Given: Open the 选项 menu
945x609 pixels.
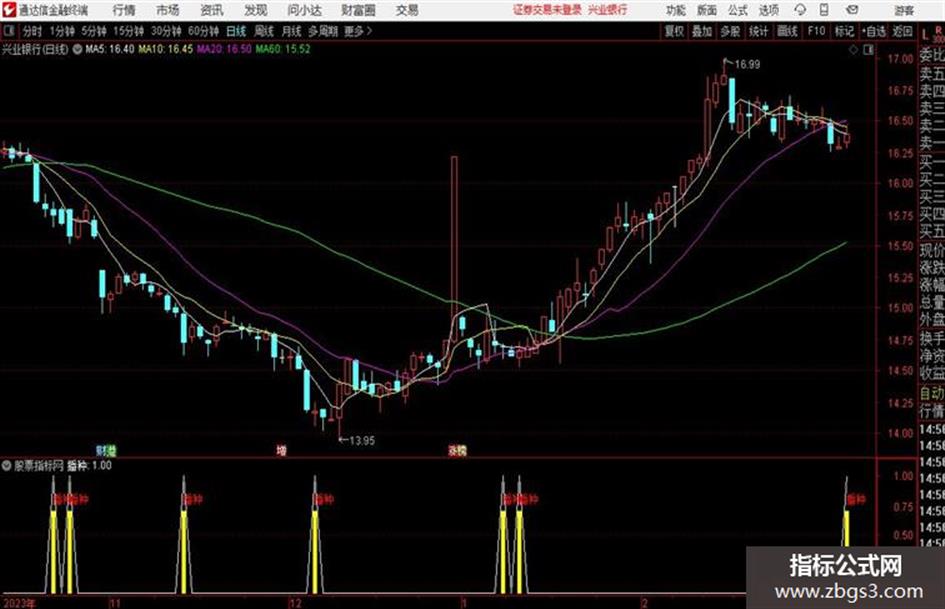Looking at the screenshot, I should [768, 10].
